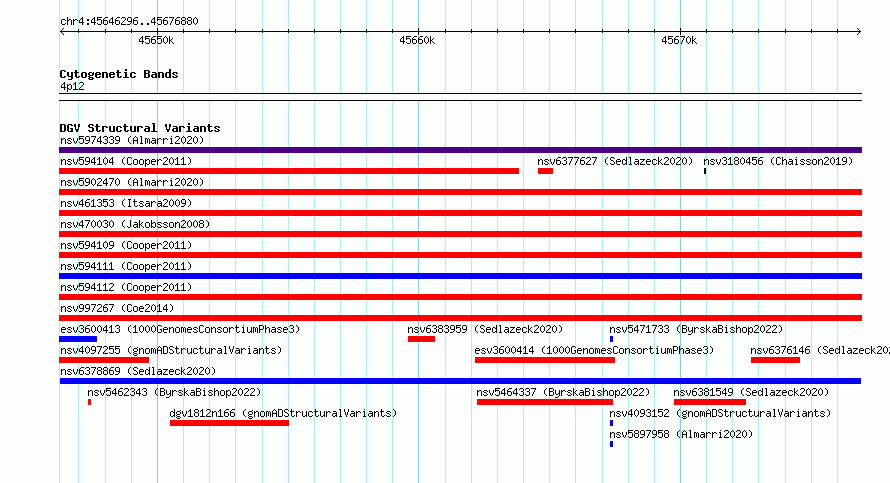Viewport: 890px width, 483px height.
Task: Click the red nsv6381549 variant bar
Action: [710, 402]
